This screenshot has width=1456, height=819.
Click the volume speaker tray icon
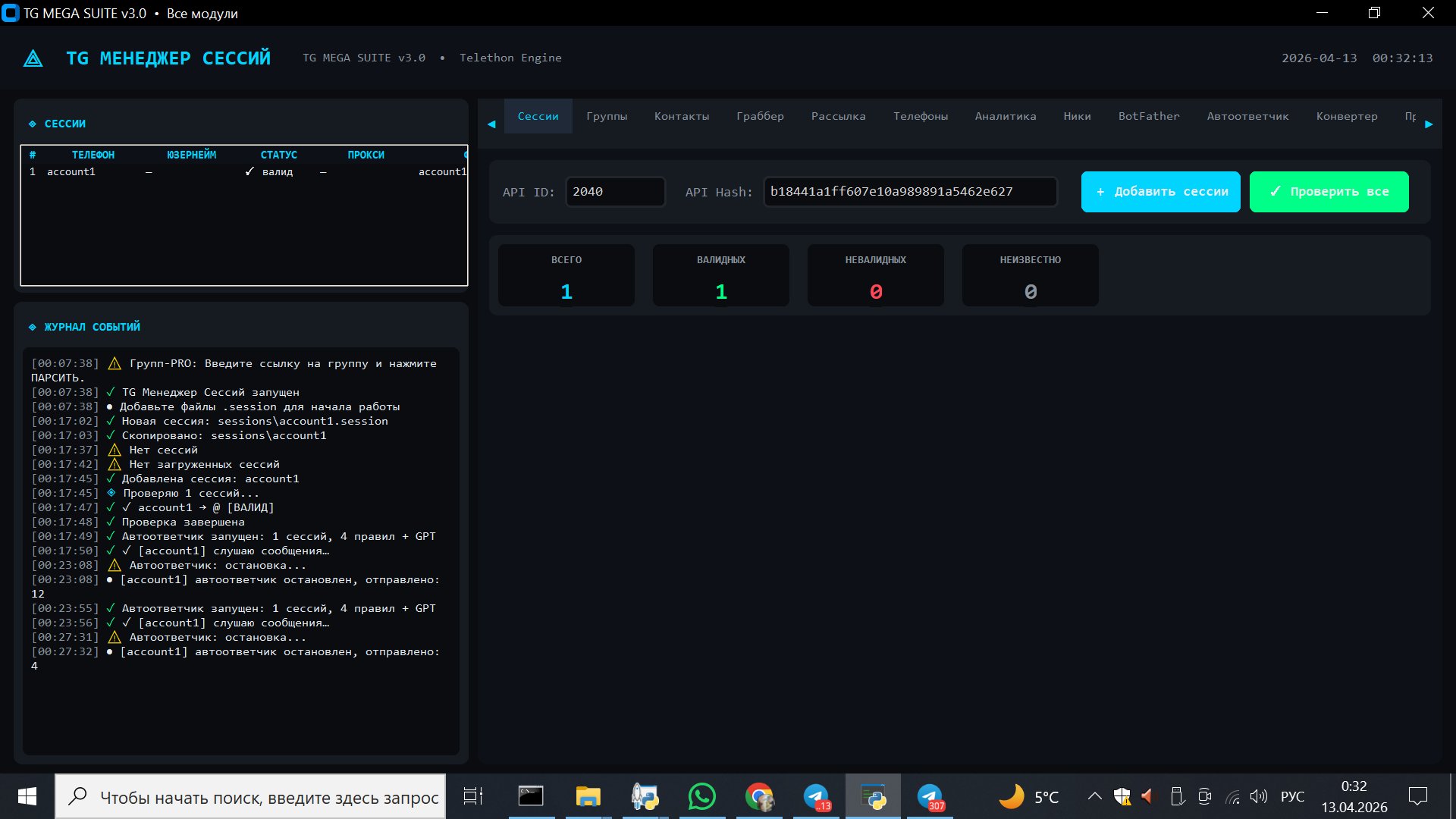point(1258,796)
